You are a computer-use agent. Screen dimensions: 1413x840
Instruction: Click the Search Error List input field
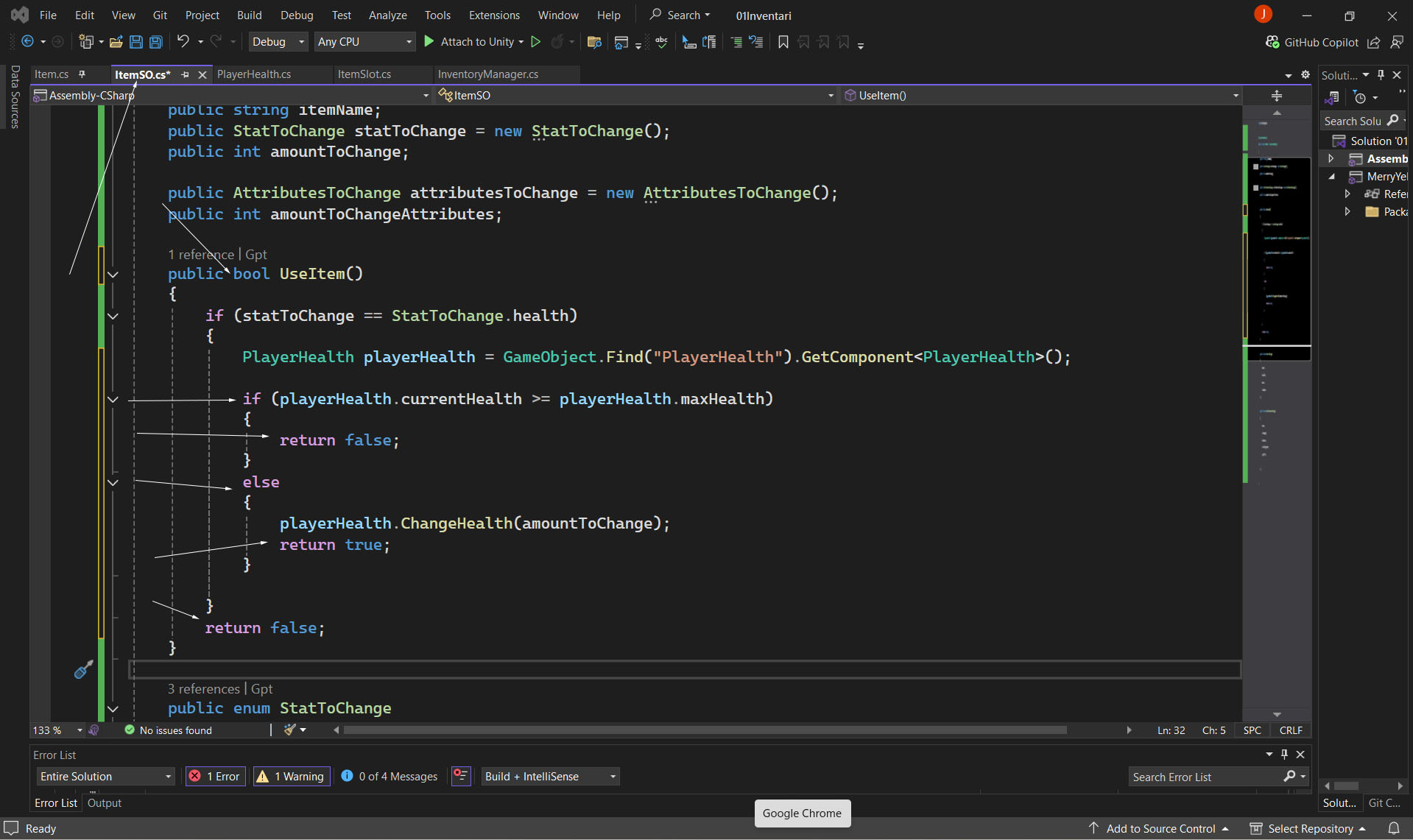click(1204, 777)
